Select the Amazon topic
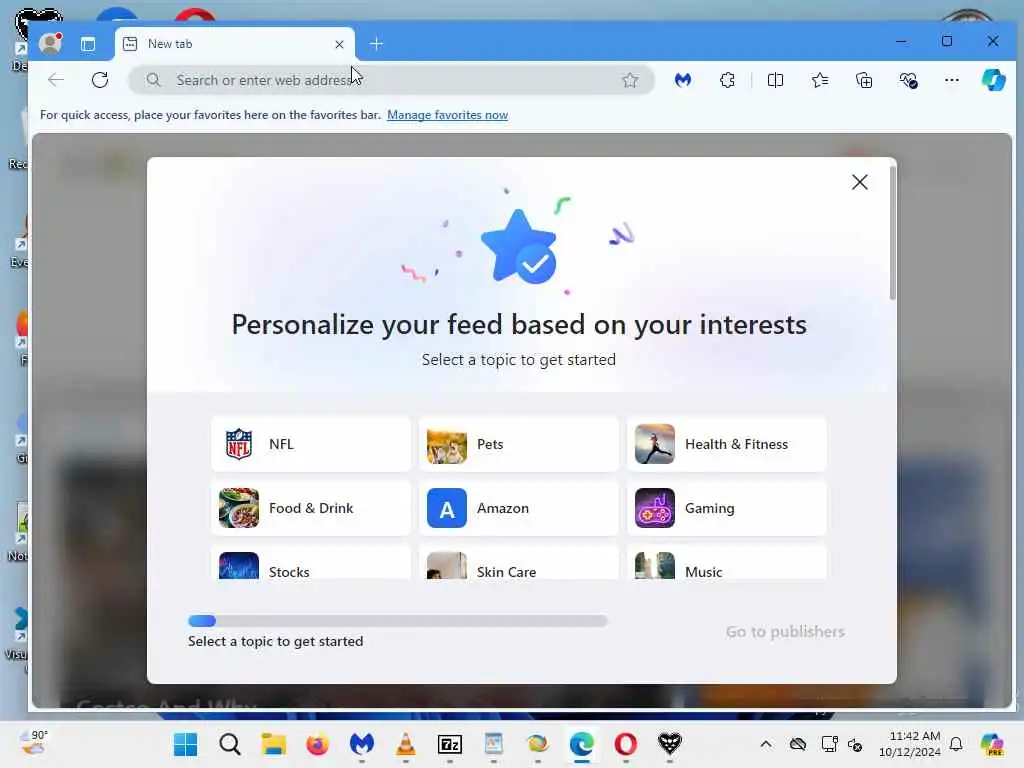Image resolution: width=1024 pixels, height=768 pixels. [519, 508]
